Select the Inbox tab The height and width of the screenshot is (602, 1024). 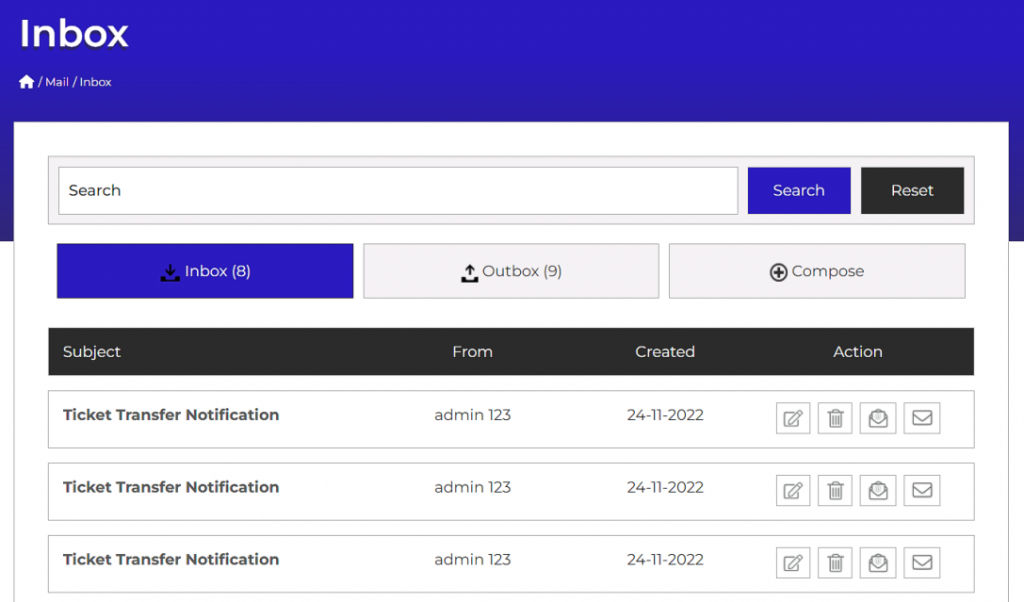click(x=204, y=270)
